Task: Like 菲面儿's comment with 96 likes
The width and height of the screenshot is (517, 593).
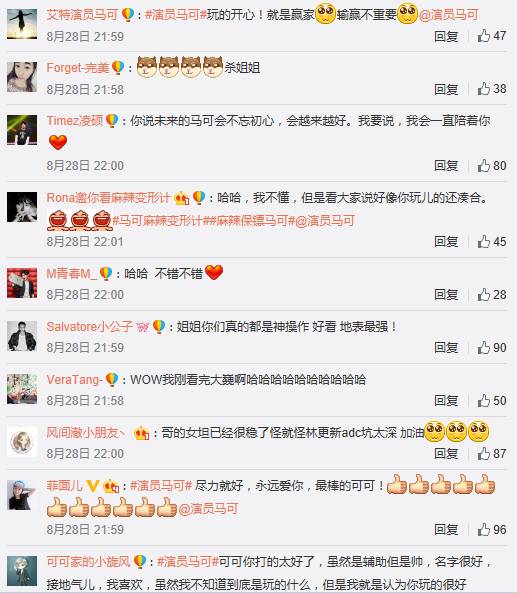Action: (x=491, y=529)
